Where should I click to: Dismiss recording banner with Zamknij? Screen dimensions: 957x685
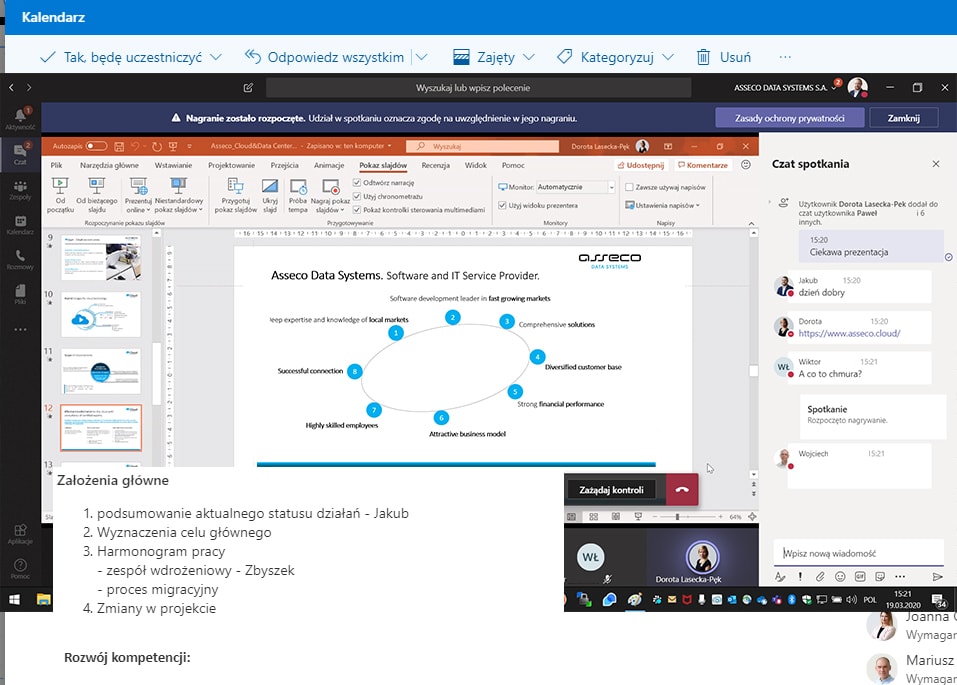click(x=903, y=118)
